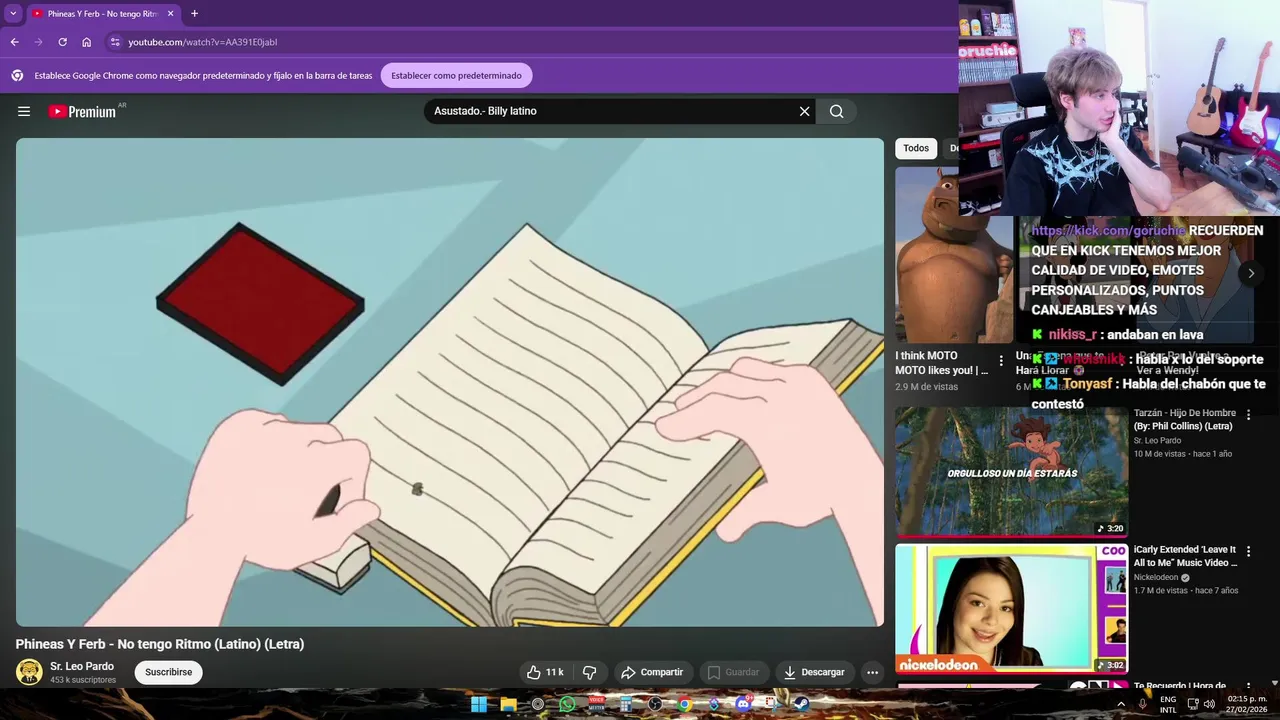
Task: Click the youtube.com address bar URL
Action: (203, 42)
